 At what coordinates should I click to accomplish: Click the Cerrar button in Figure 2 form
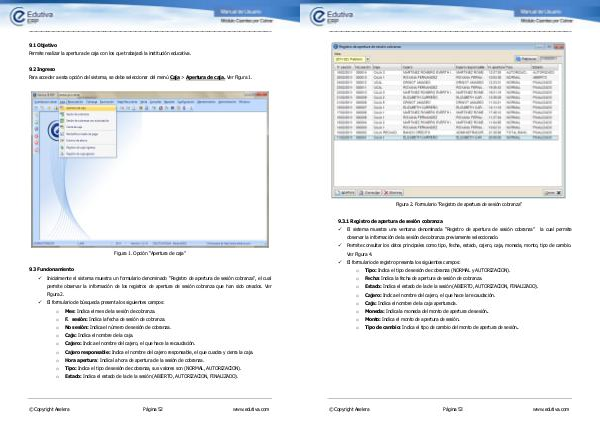(x=553, y=193)
